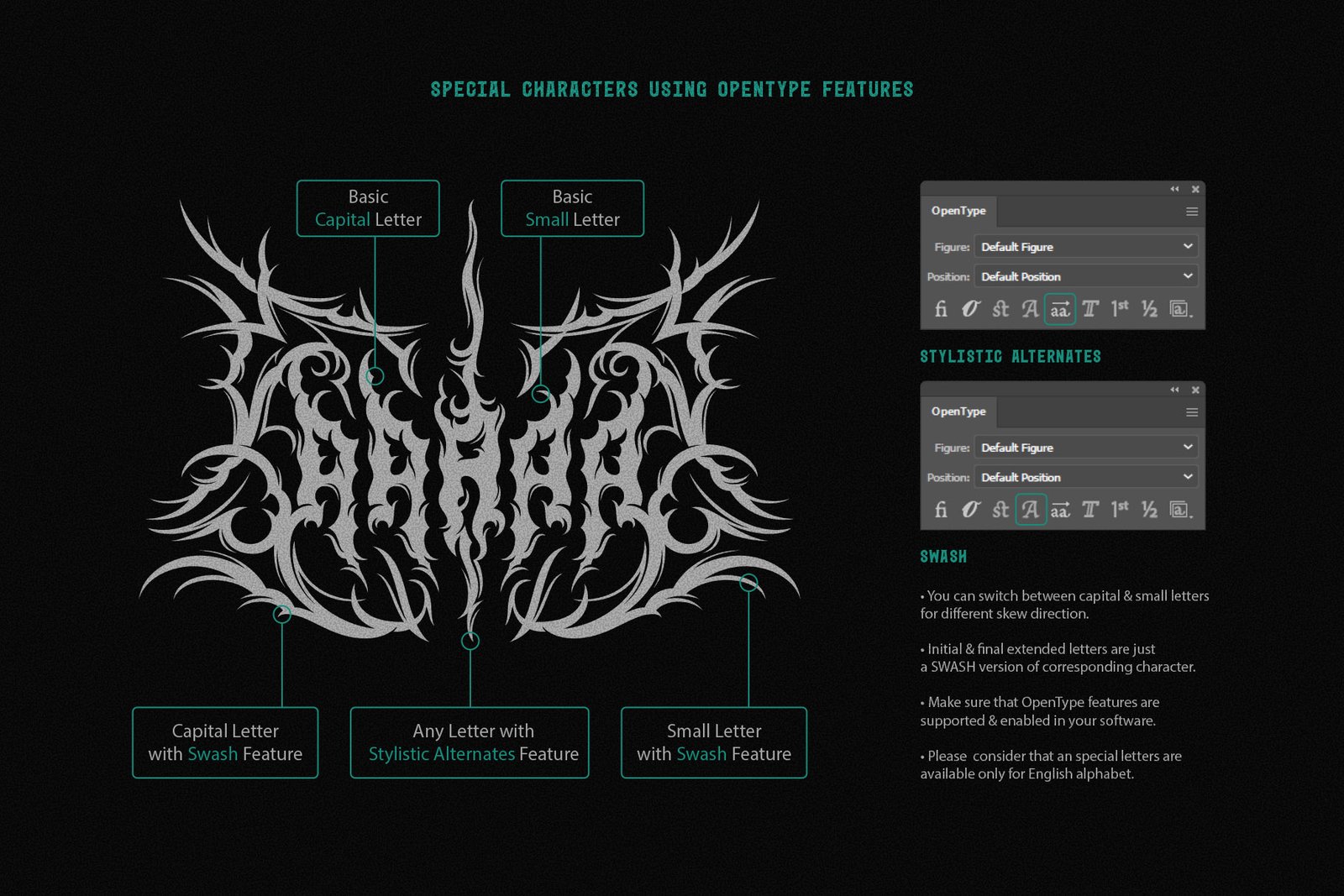
Task: Open panel menu of the Swash panel
Action: click(x=1191, y=412)
